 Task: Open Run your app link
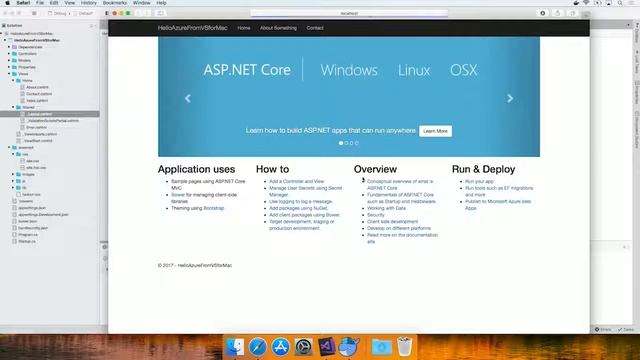(x=479, y=181)
